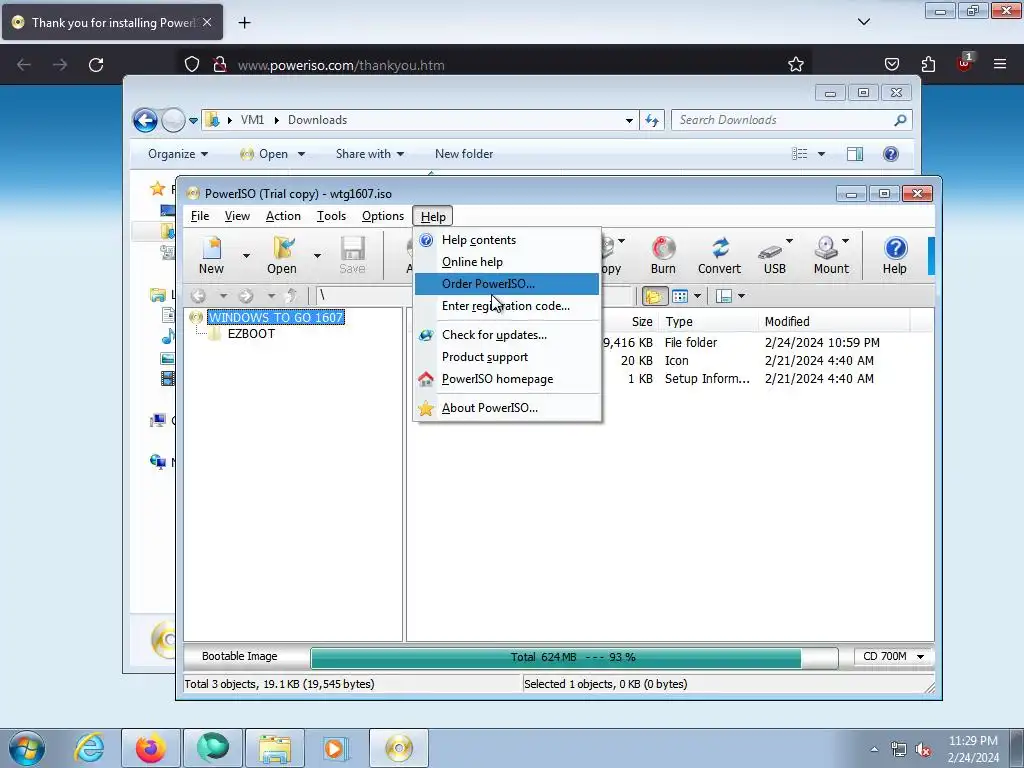Open the Explorer Share with dropdown
The width and height of the screenshot is (1024, 768).
pyautogui.click(x=370, y=154)
